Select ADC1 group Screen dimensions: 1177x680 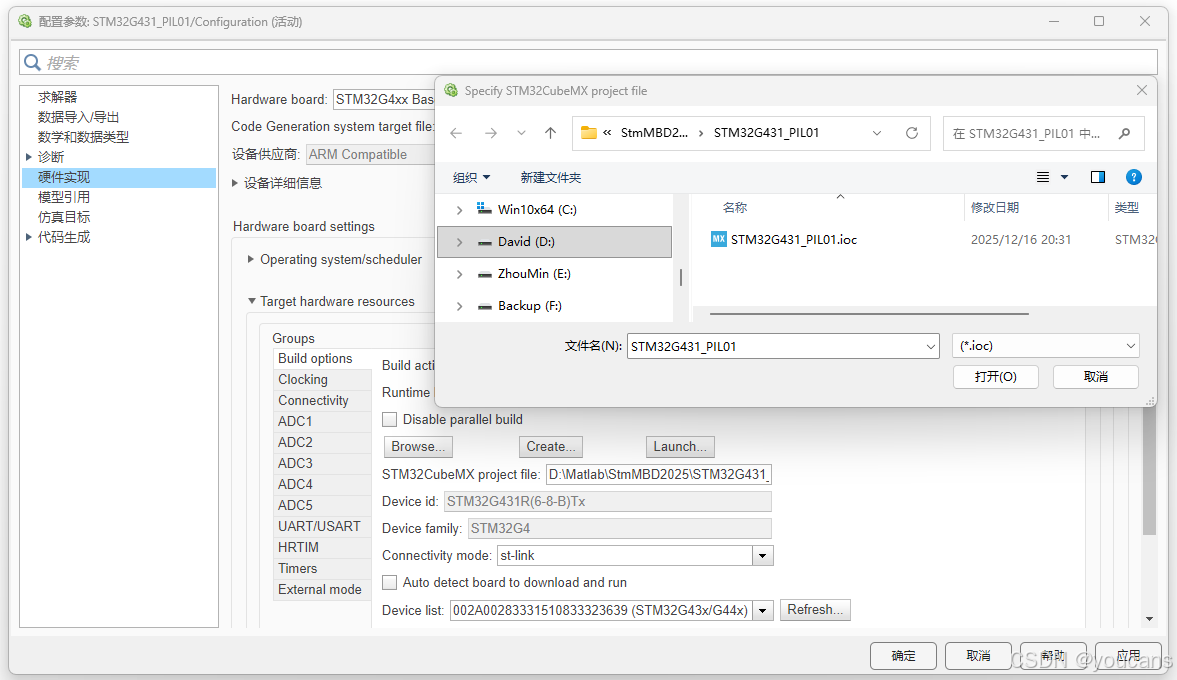323,422
